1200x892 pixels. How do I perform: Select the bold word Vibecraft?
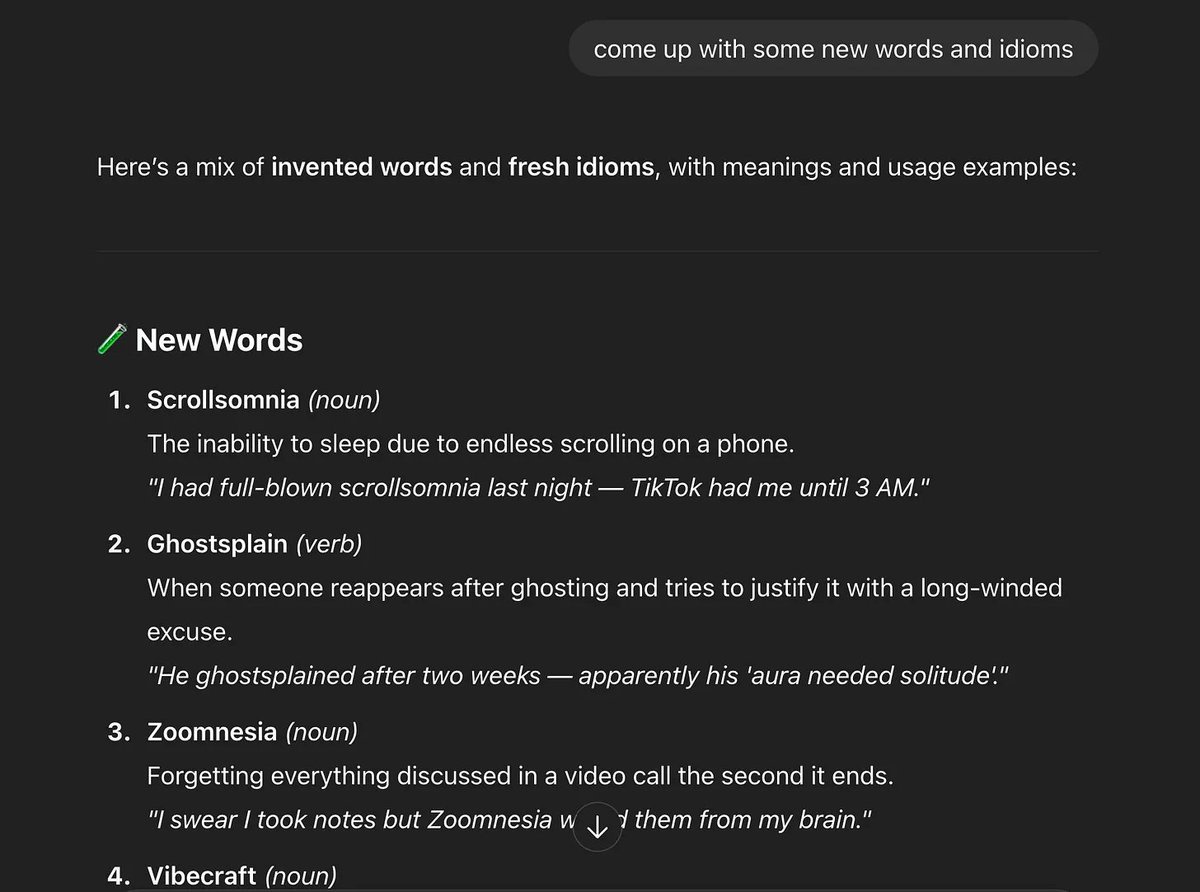[x=202, y=876]
